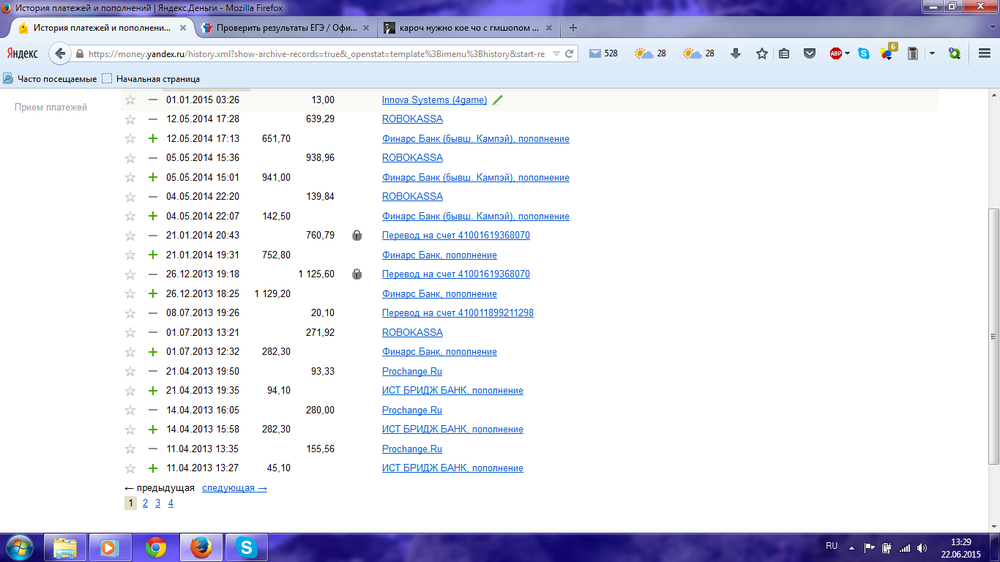This screenshot has width=1000, height=562.
Task: Mark the 11.04.2013 13:27 deposit as favorite
Action: coord(130,468)
